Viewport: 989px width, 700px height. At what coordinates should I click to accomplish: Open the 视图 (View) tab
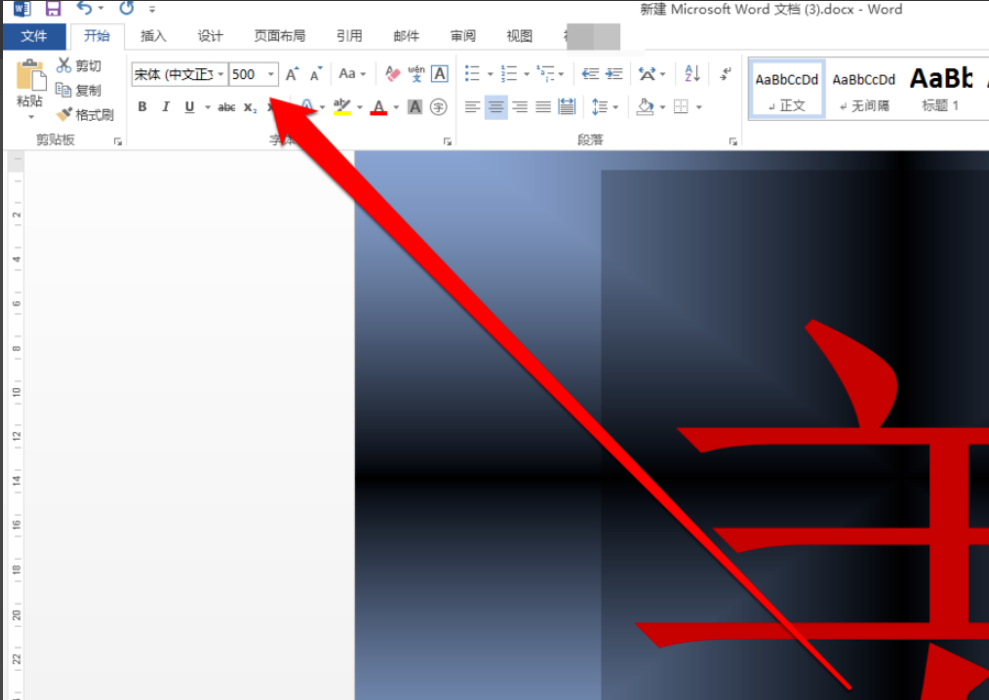pyautogui.click(x=520, y=36)
